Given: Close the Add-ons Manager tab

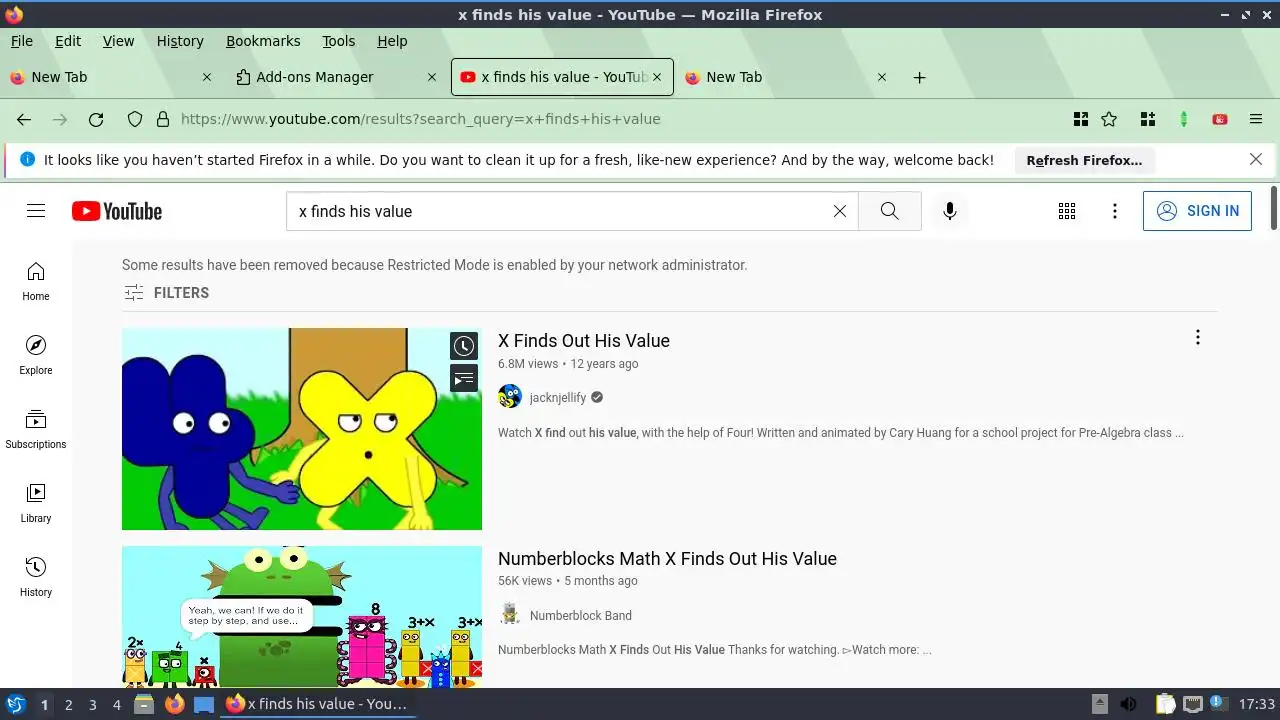Looking at the screenshot, I should 432,77.
